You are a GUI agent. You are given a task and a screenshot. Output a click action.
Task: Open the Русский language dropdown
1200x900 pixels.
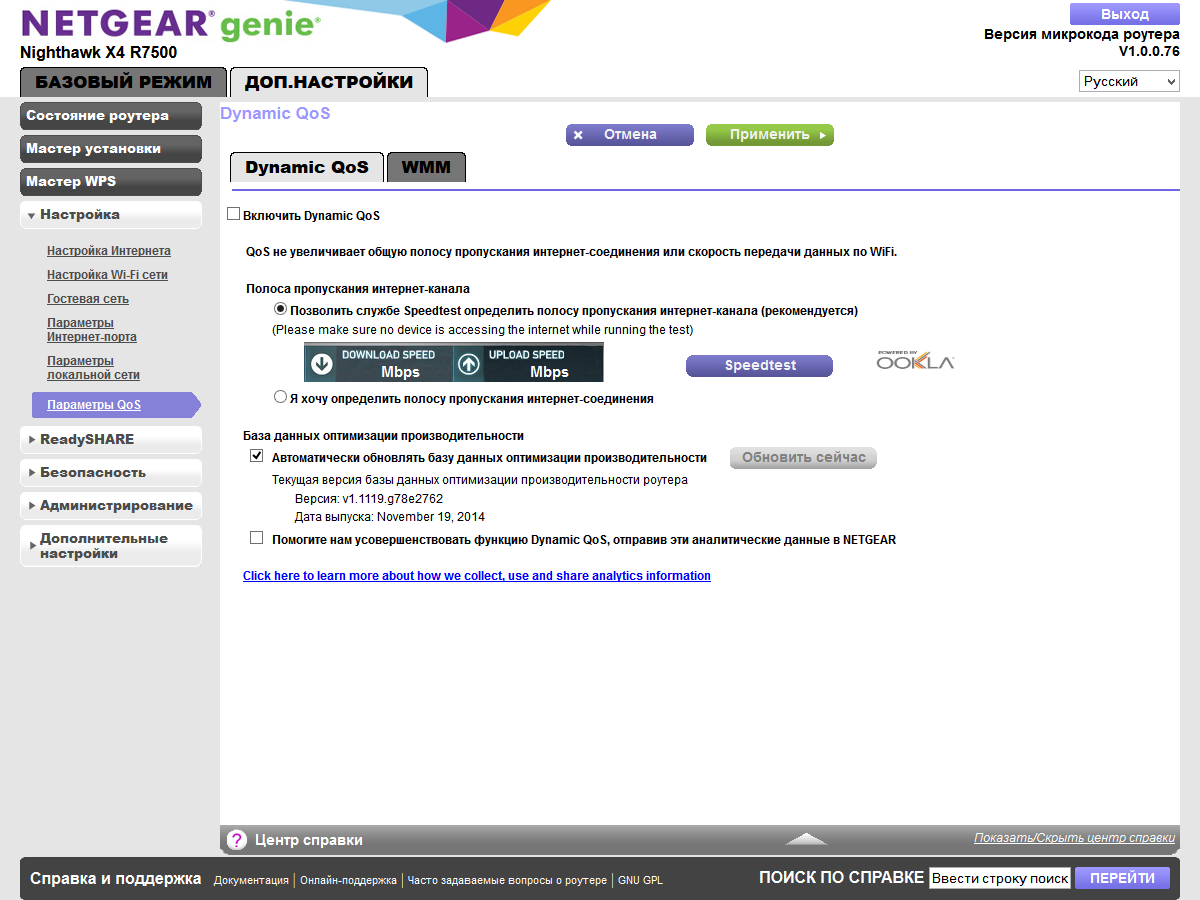[x=1129, y=82]
